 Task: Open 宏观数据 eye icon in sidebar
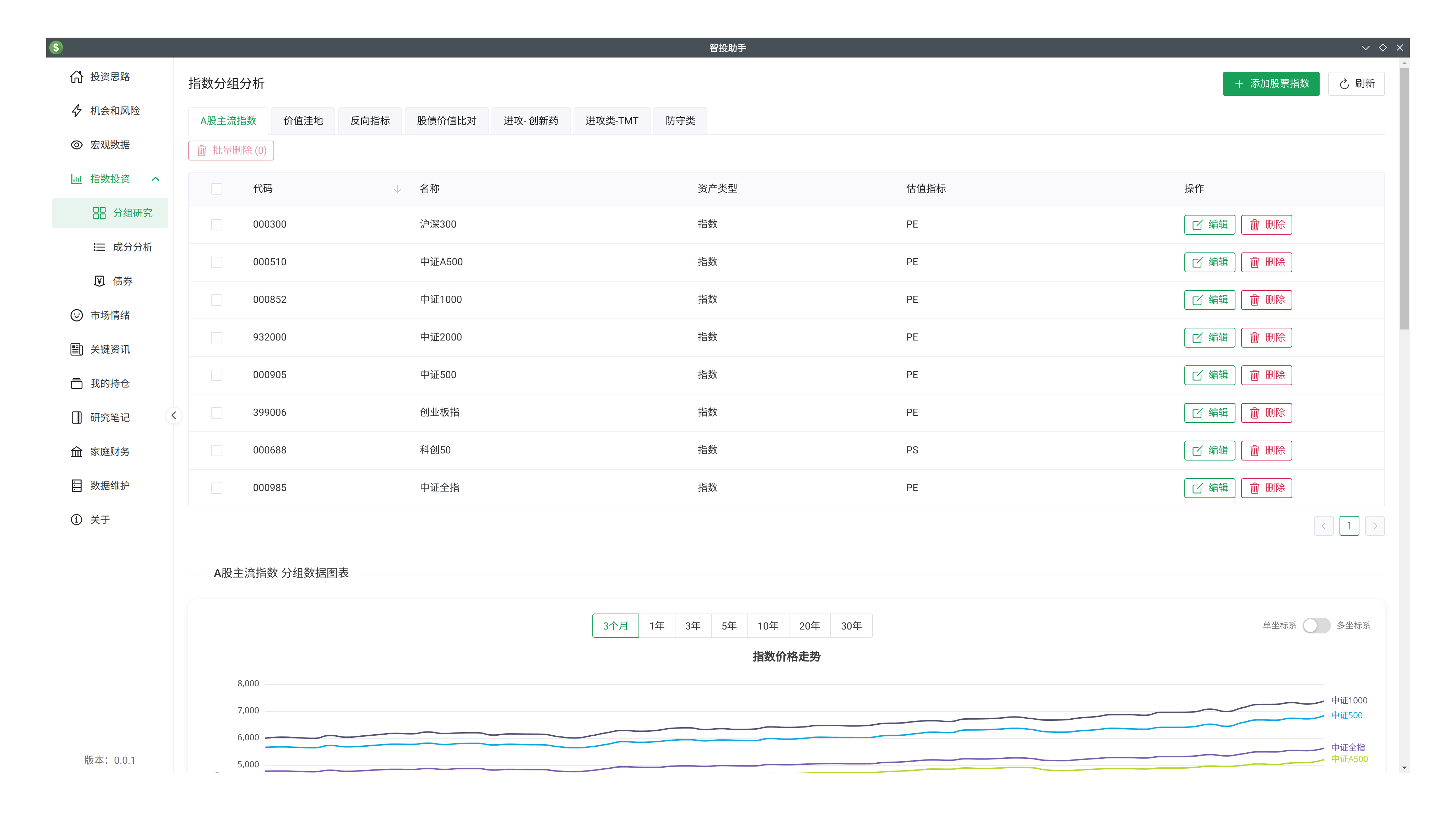point(76,145)
